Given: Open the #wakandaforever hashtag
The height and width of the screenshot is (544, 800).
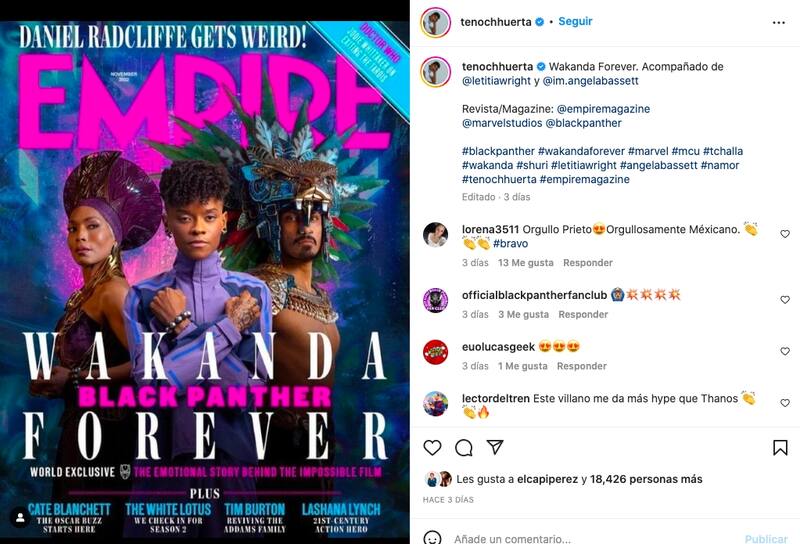Looking at the screenshot, I should [581, 151].
